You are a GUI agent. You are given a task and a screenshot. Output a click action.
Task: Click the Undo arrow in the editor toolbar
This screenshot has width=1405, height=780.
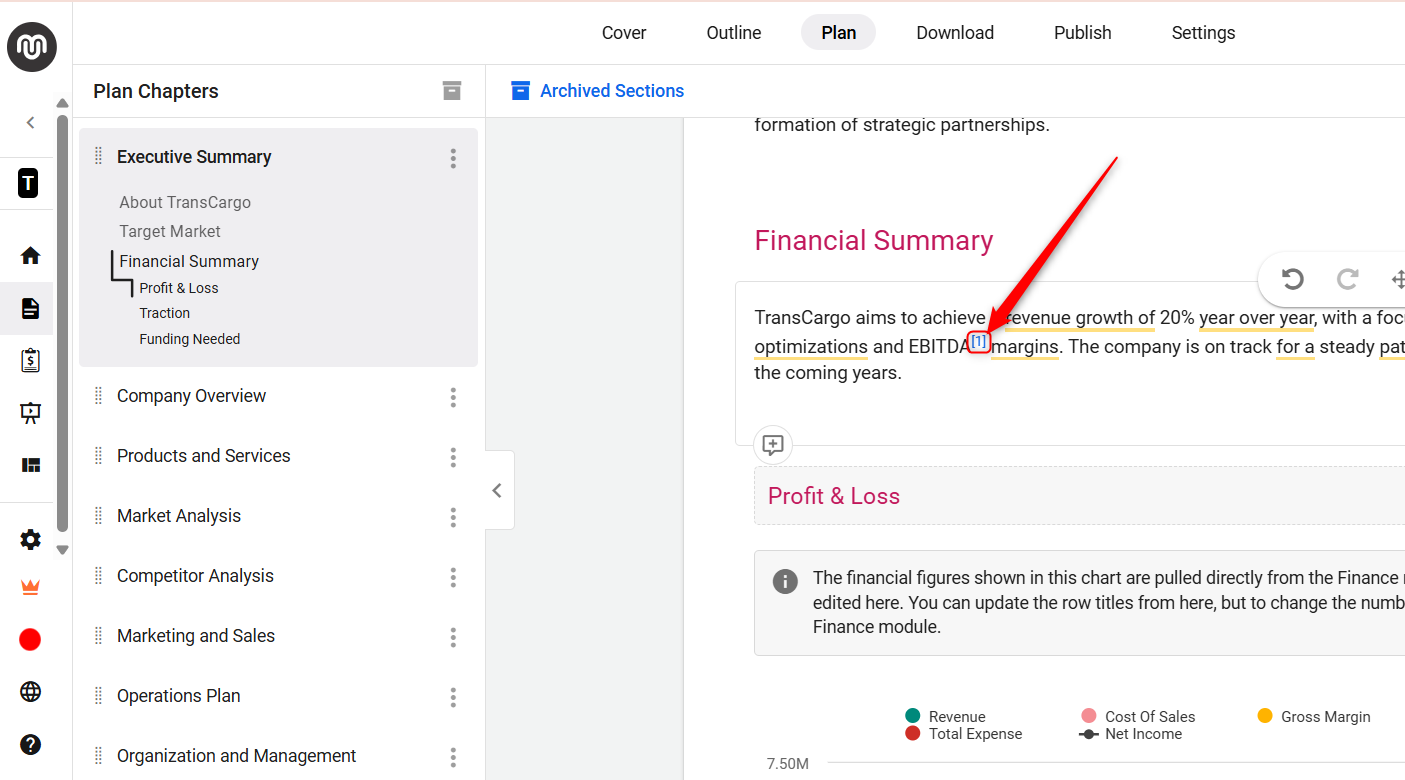[x=1292, y=279]
